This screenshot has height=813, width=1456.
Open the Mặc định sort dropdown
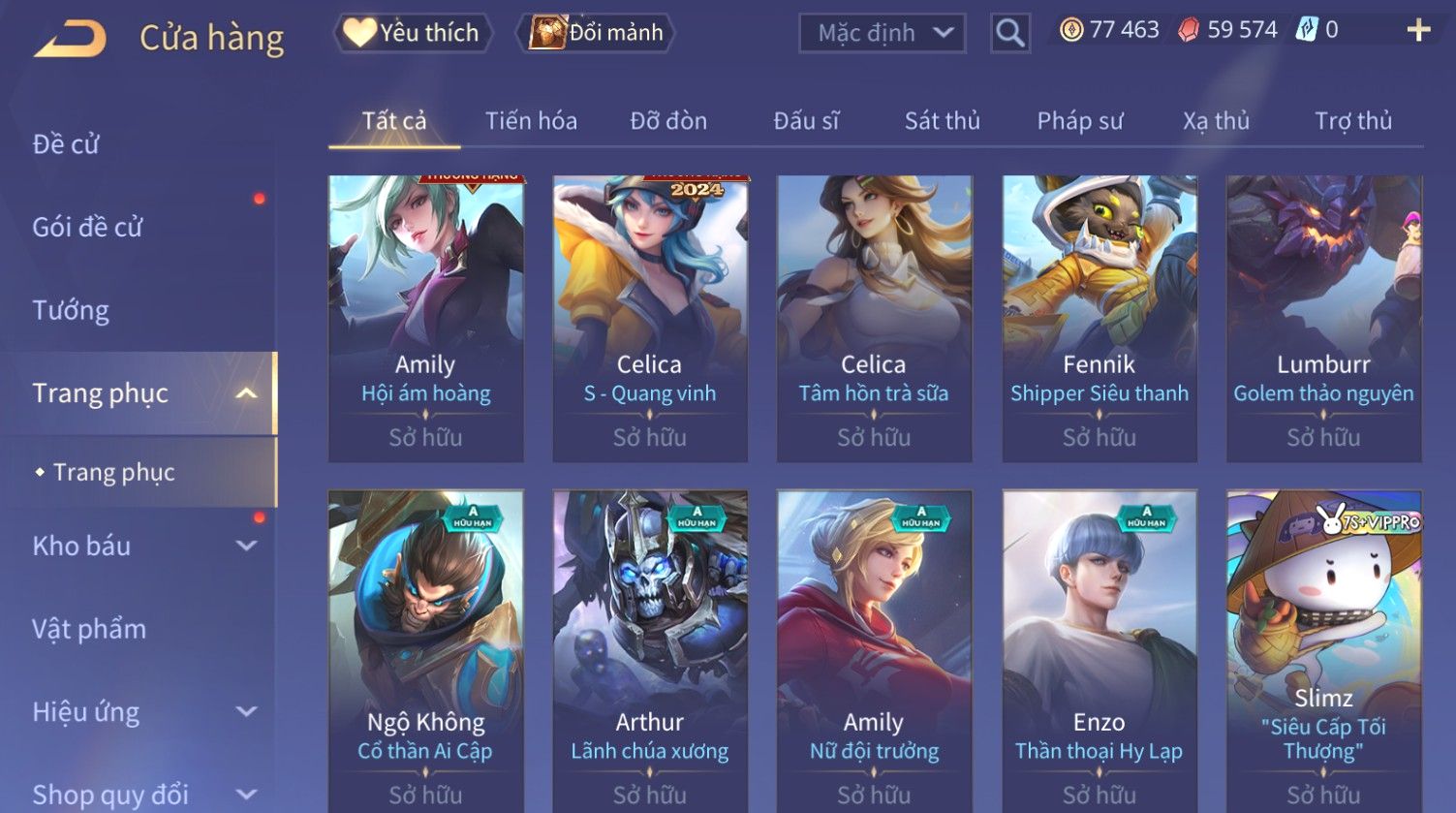click(x=883, y=34)
